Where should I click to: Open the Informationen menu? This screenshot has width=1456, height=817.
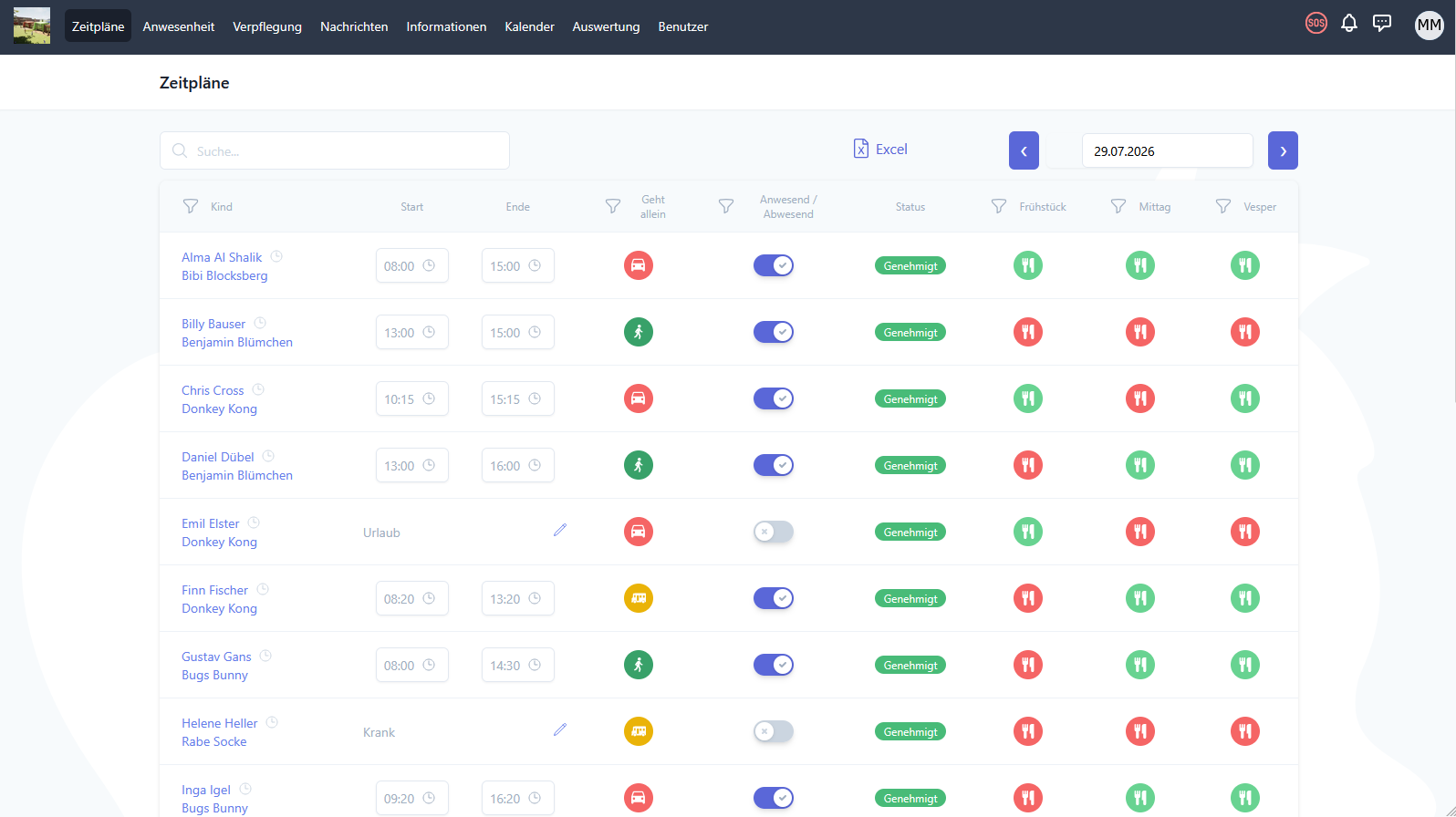[x=446, y=26]
